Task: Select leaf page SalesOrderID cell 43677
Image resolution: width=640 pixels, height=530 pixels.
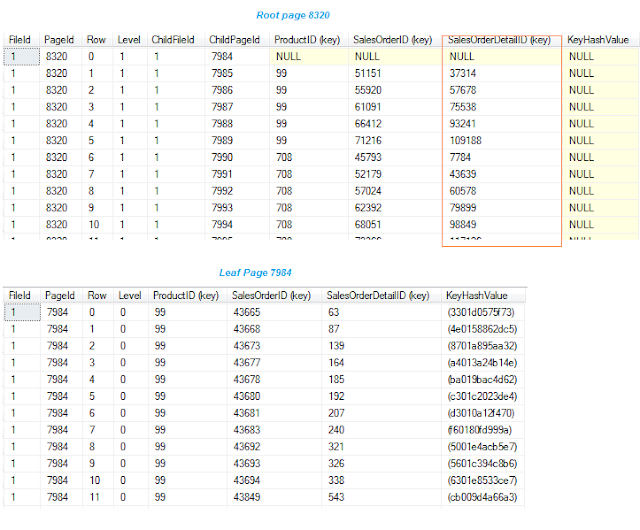Action: click(x=274, y=363)
